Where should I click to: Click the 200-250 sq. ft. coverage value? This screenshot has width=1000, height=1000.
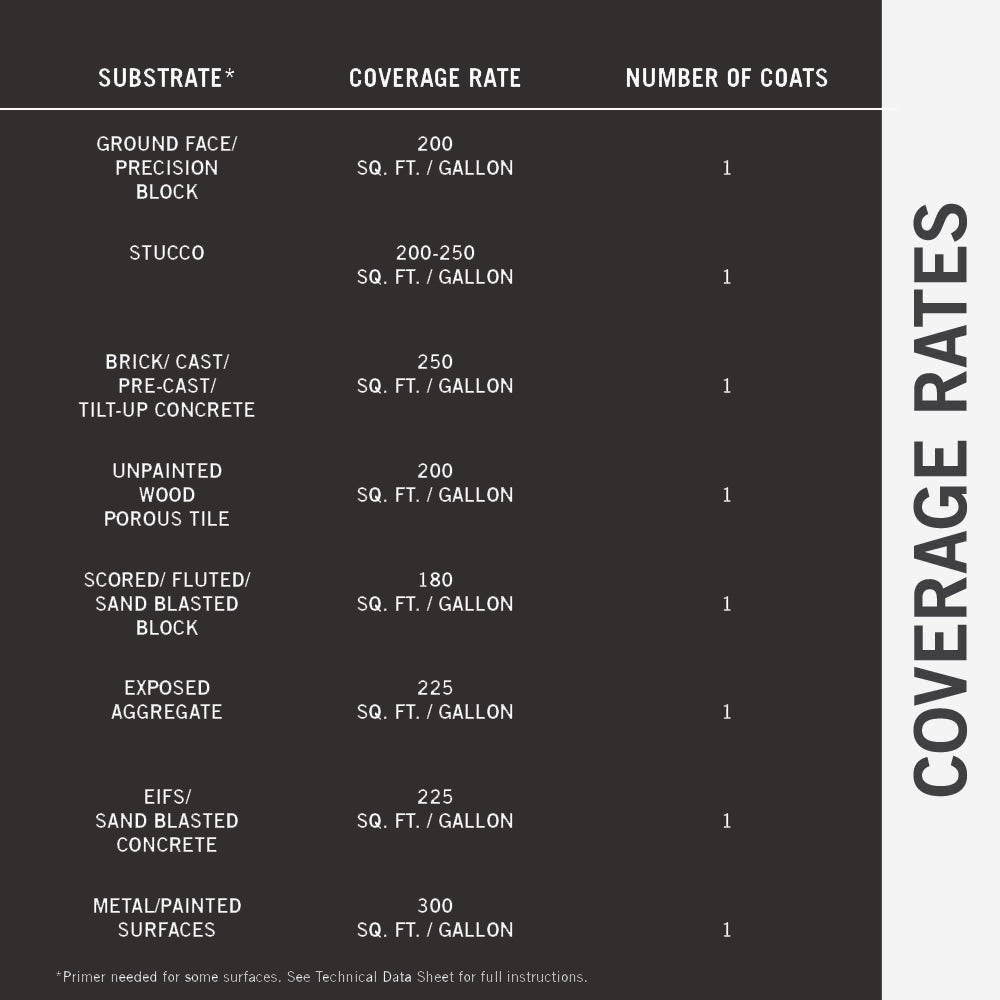[x=435, y=265]
